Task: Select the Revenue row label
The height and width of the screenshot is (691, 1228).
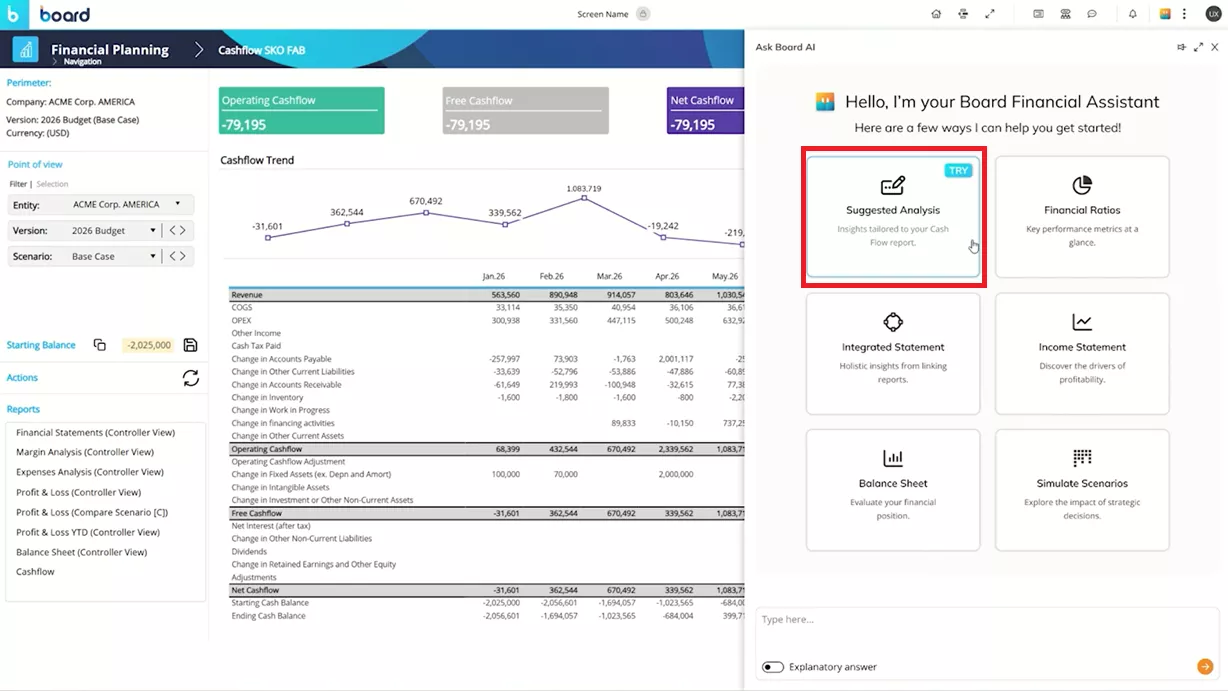Action: coord(247,295)
